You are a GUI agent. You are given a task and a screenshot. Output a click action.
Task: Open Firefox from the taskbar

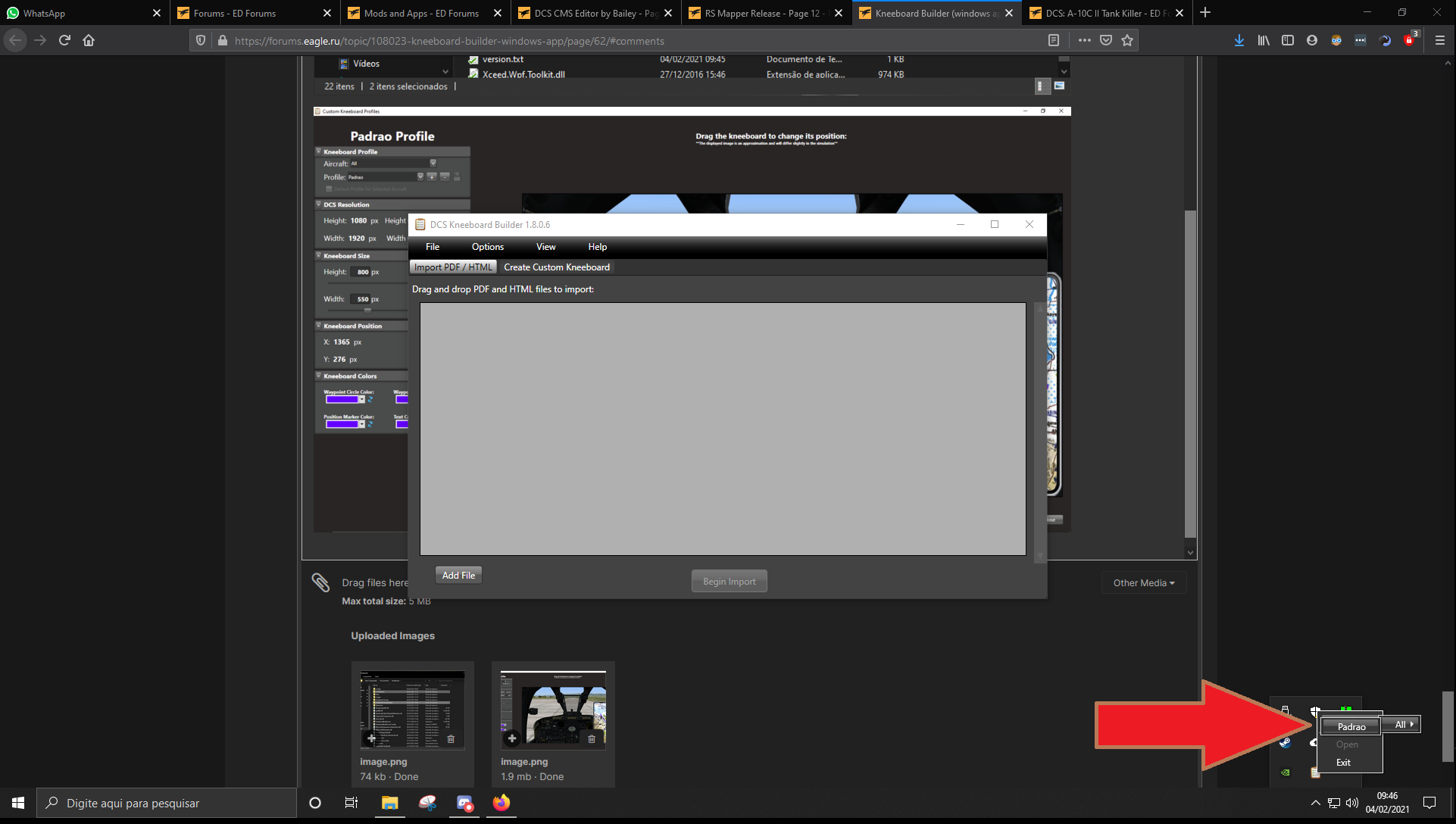(x=501, y=804)
